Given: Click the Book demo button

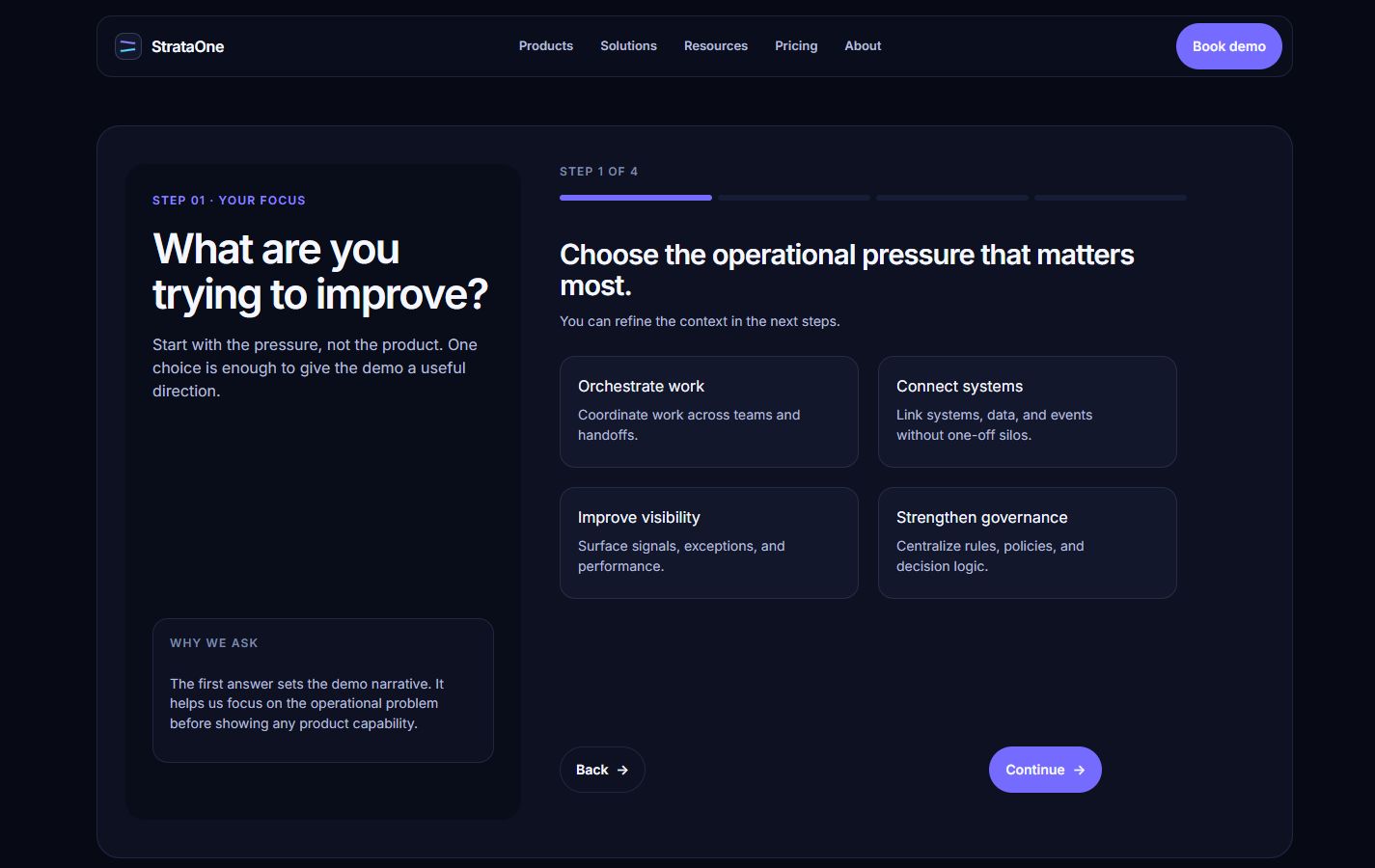Looking at the screenshot, I should click(1228, 46).
